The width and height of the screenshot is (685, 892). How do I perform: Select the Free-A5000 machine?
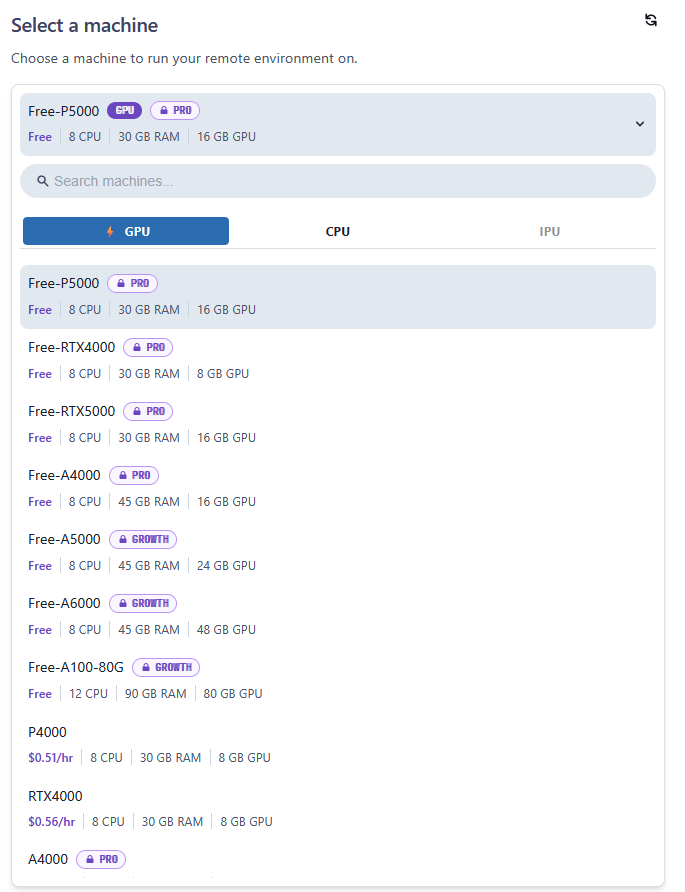pyautogui.click(x=338, y=552)
